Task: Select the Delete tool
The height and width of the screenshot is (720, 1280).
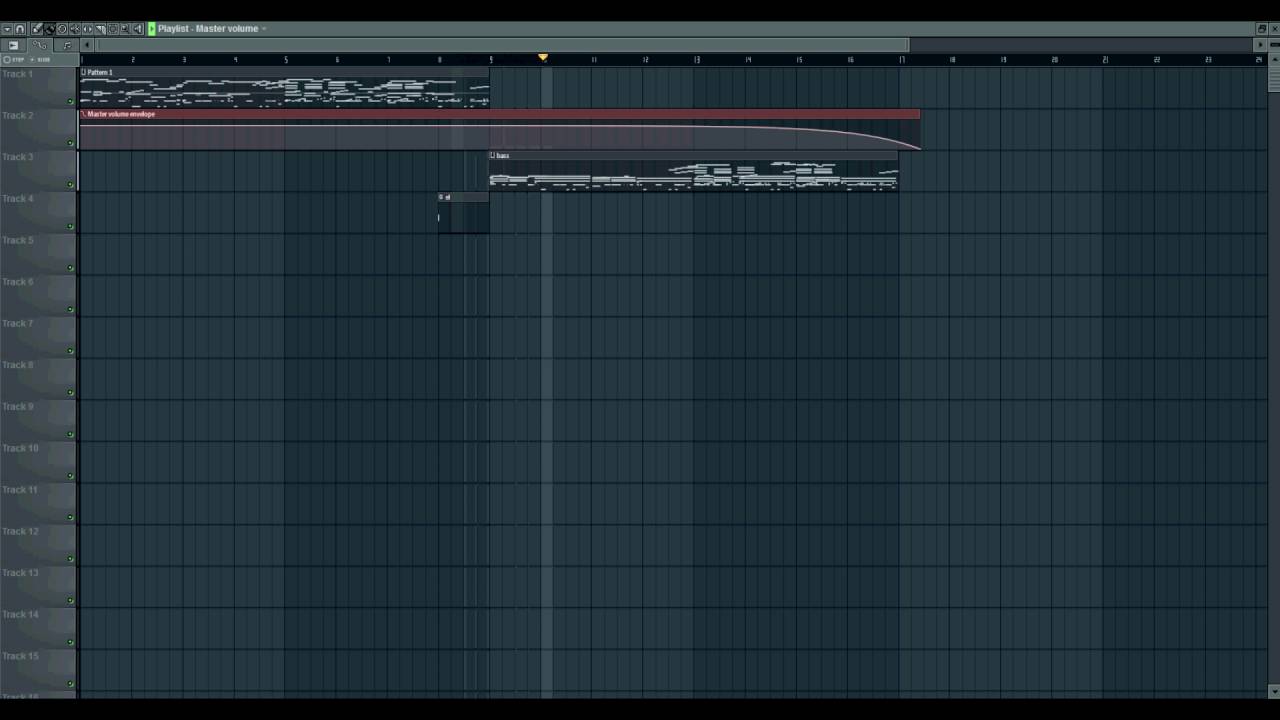Action: (x=62, y=29)
